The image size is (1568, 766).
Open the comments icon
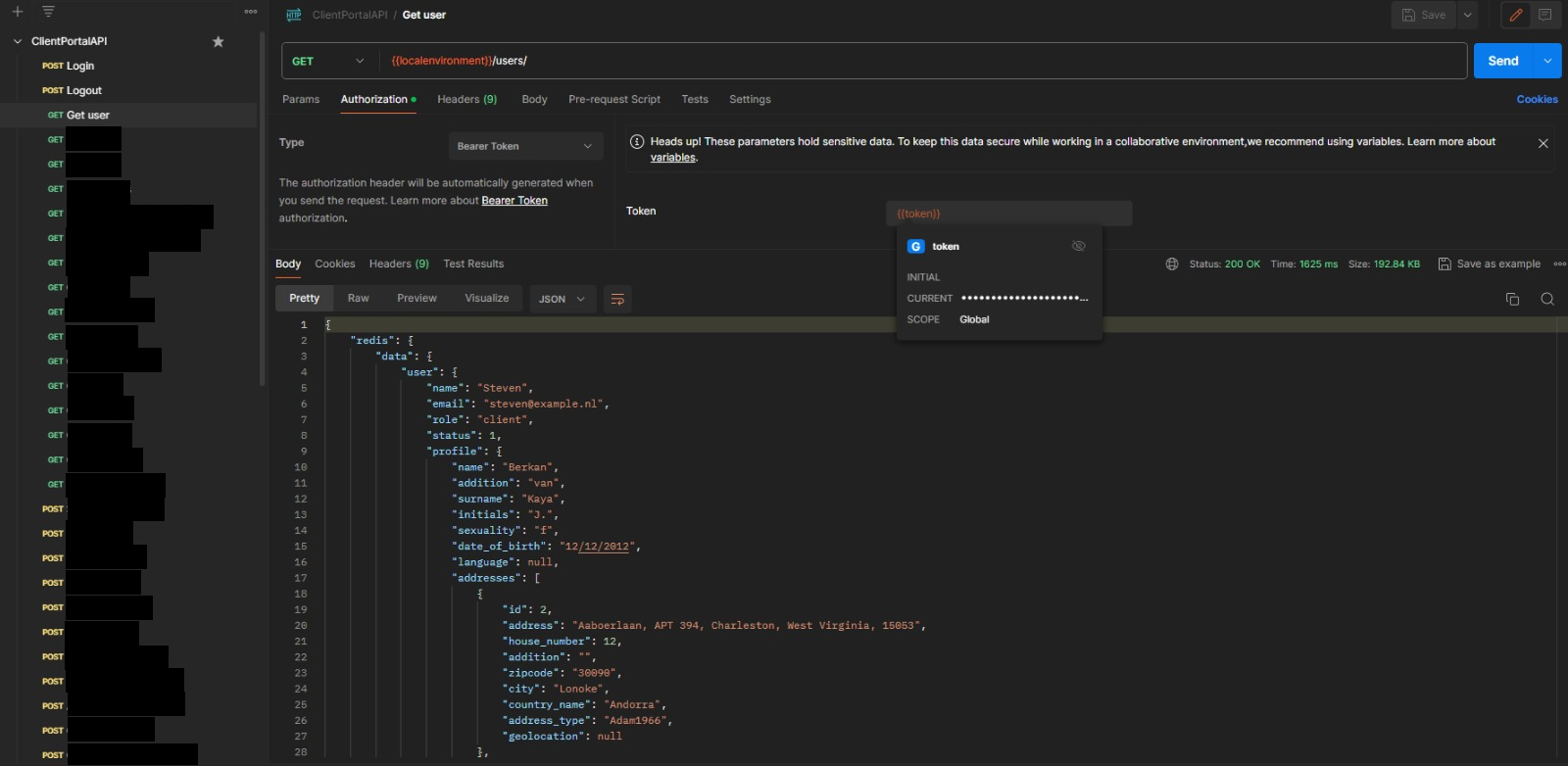[x=1544, y=15]
